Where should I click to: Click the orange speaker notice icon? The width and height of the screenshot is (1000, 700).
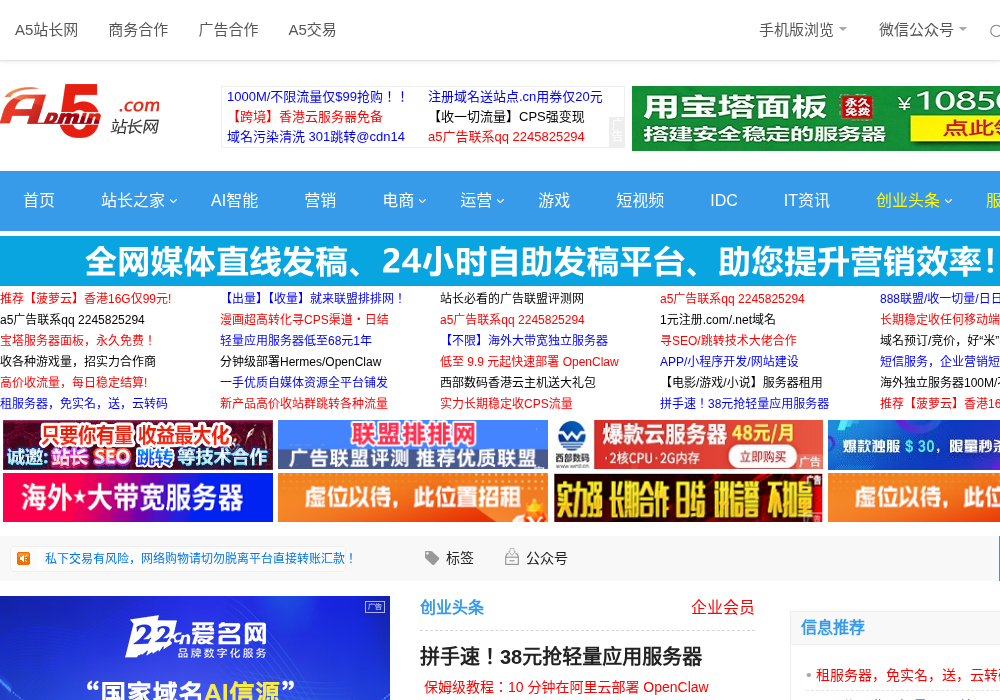click(x=24, y=558)
